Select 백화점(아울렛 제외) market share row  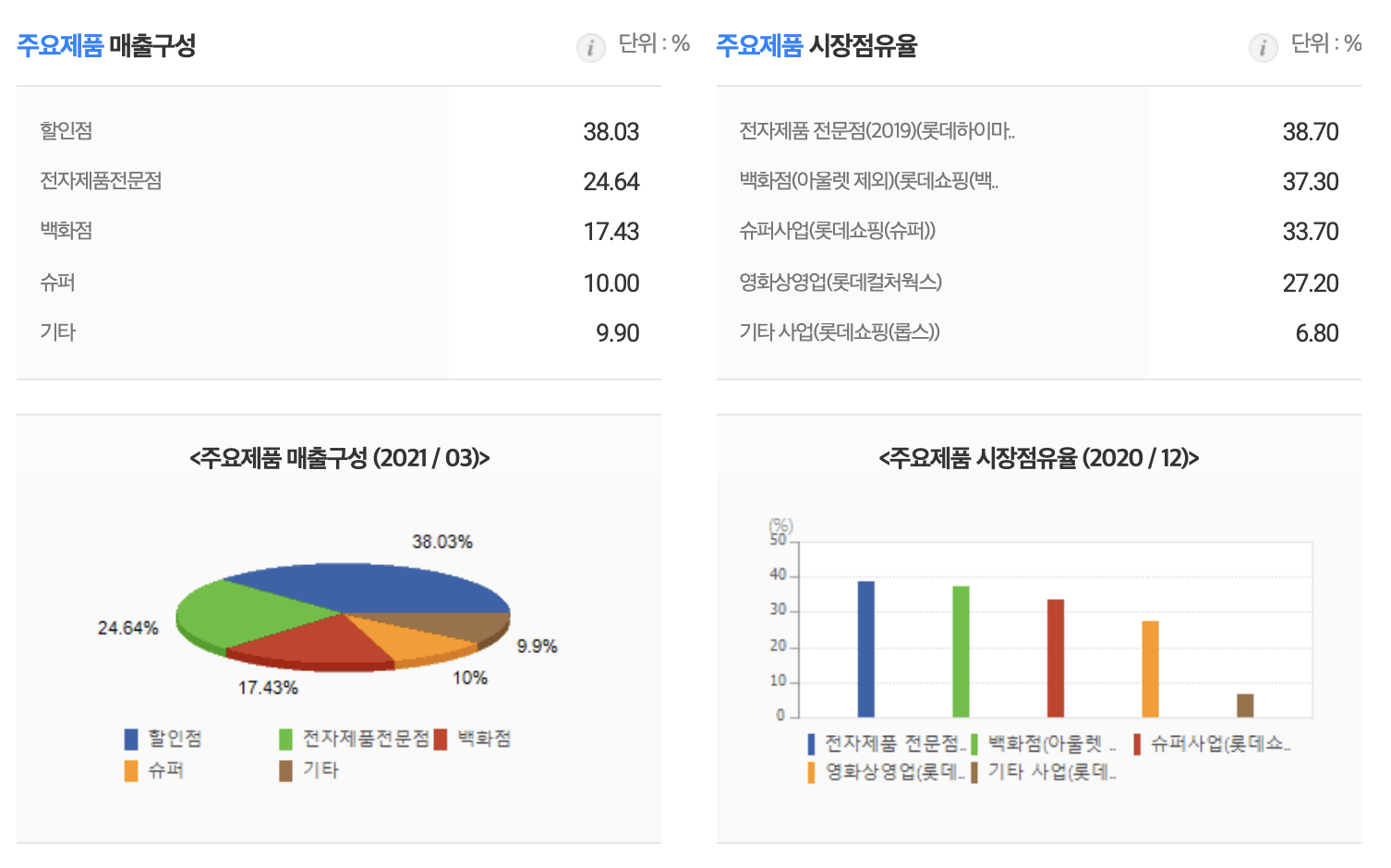pos(869,181)
